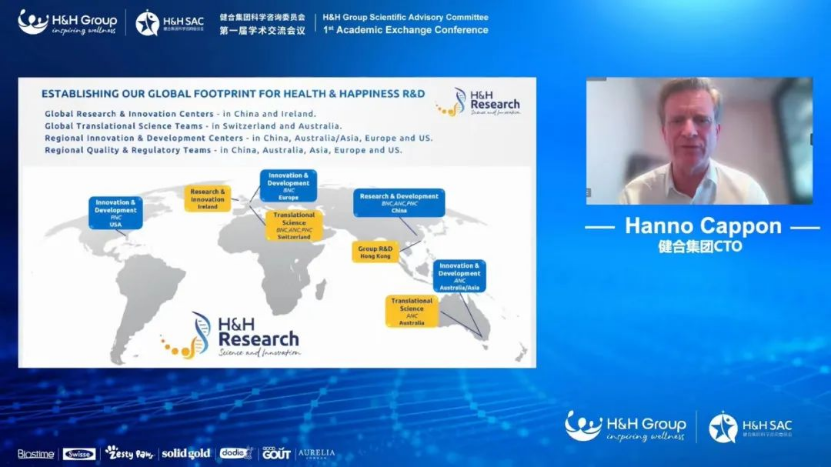The height and width of the screenshot is (468, 831).
Task: Select the Translational Science Australia box
Action: 411,311
